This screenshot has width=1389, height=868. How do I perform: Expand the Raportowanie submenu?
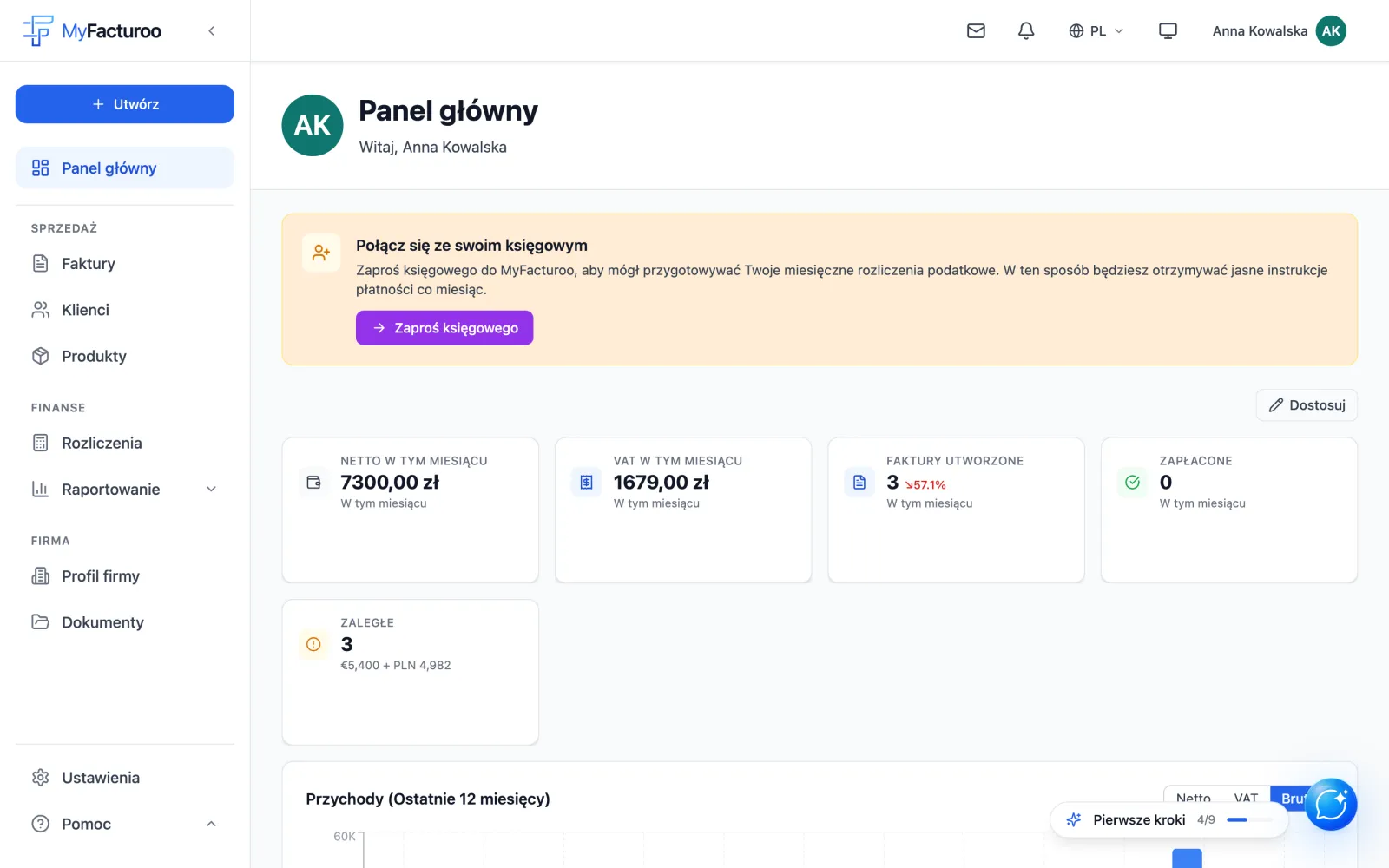click(x=211, y=490)
